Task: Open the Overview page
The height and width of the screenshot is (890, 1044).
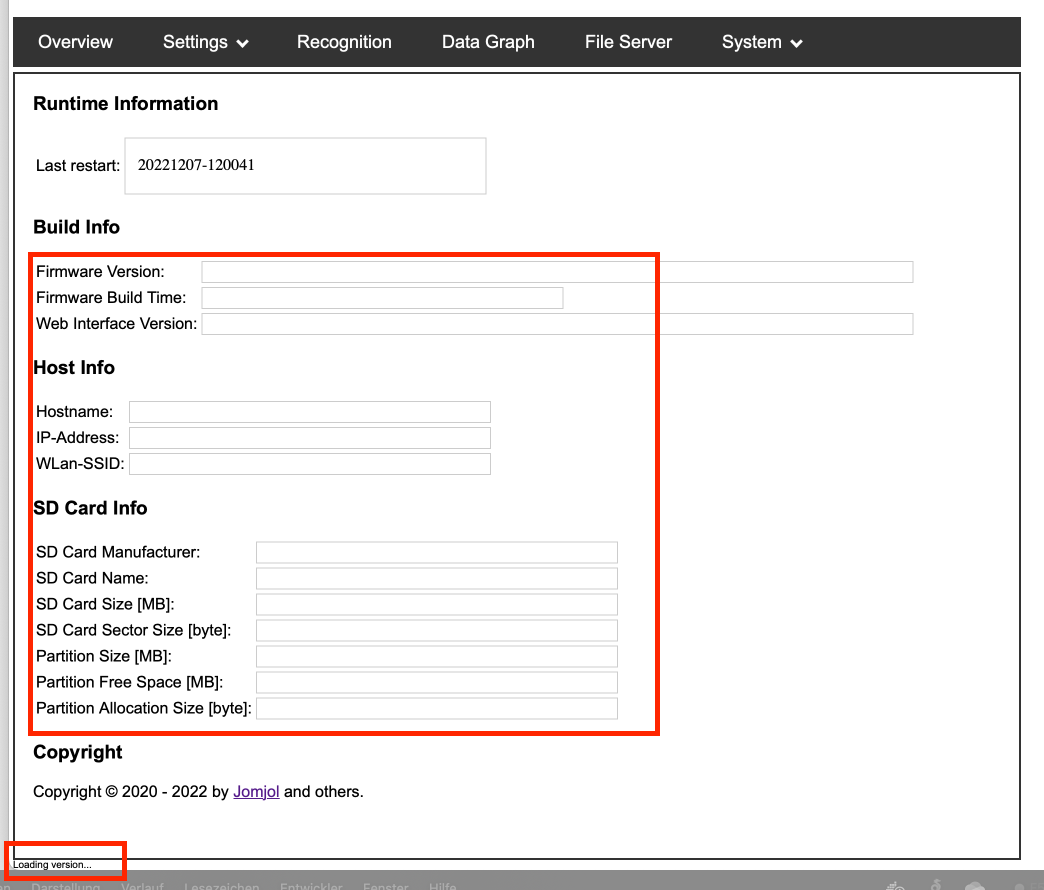Action: point(75,42)
